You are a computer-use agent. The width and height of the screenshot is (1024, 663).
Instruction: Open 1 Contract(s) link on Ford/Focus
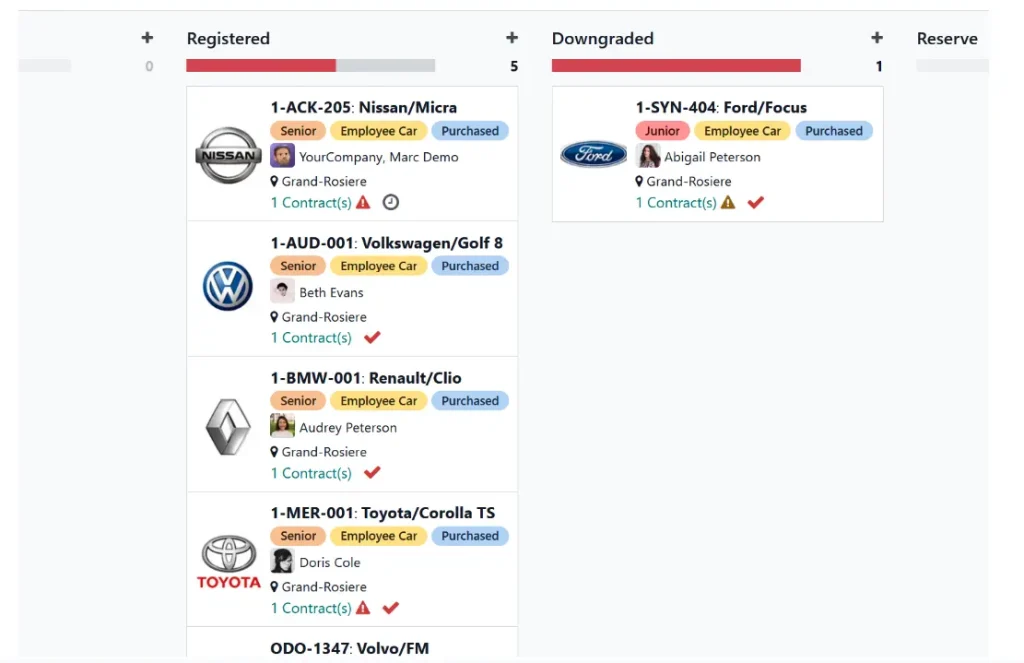677,202
